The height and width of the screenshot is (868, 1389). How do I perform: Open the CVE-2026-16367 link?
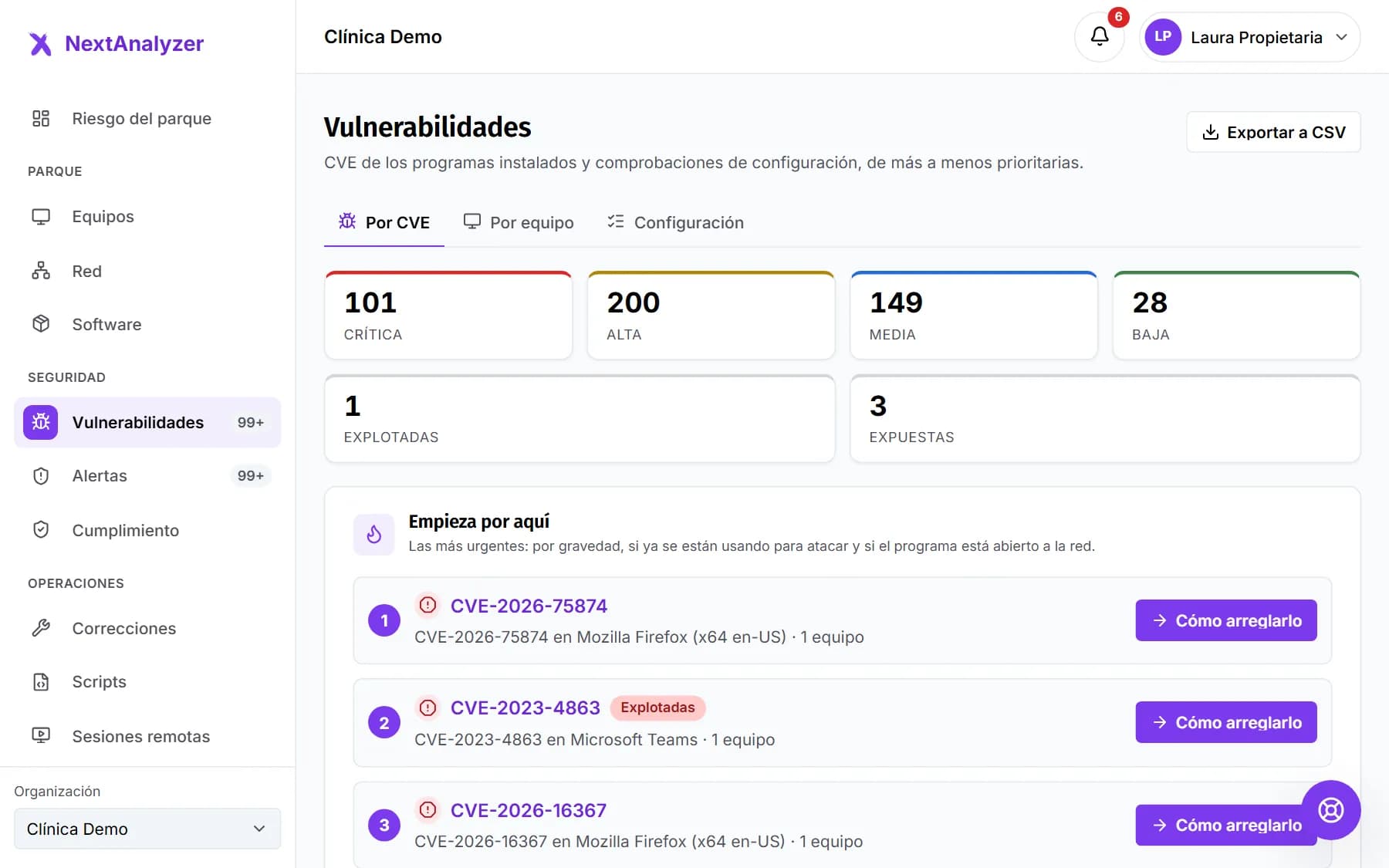529,810
